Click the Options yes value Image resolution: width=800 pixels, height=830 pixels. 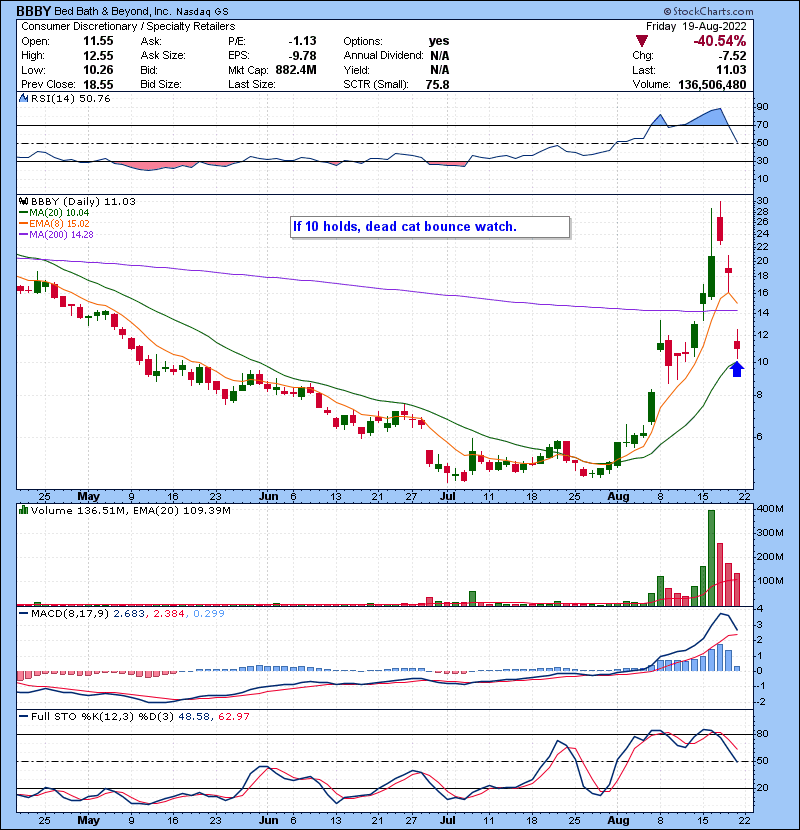(x=439, y=41)
